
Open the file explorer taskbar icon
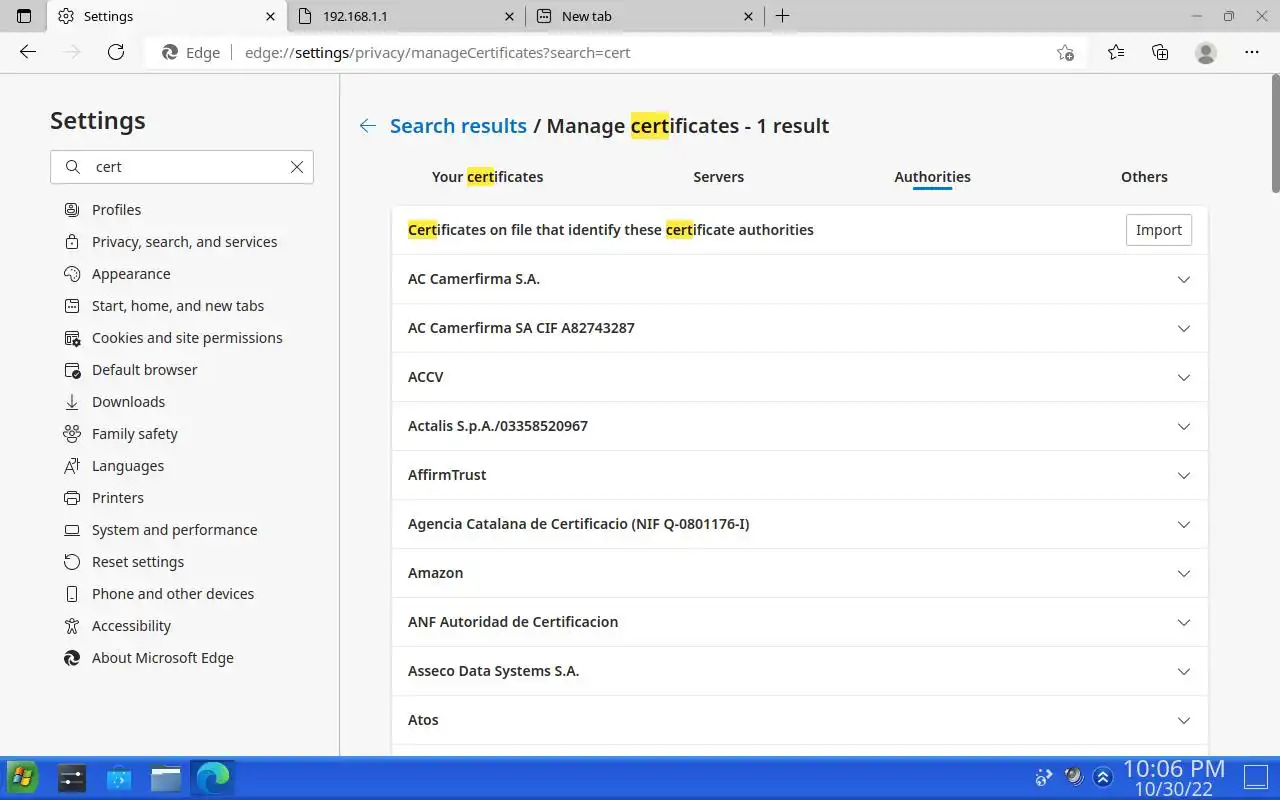[166, 777]
